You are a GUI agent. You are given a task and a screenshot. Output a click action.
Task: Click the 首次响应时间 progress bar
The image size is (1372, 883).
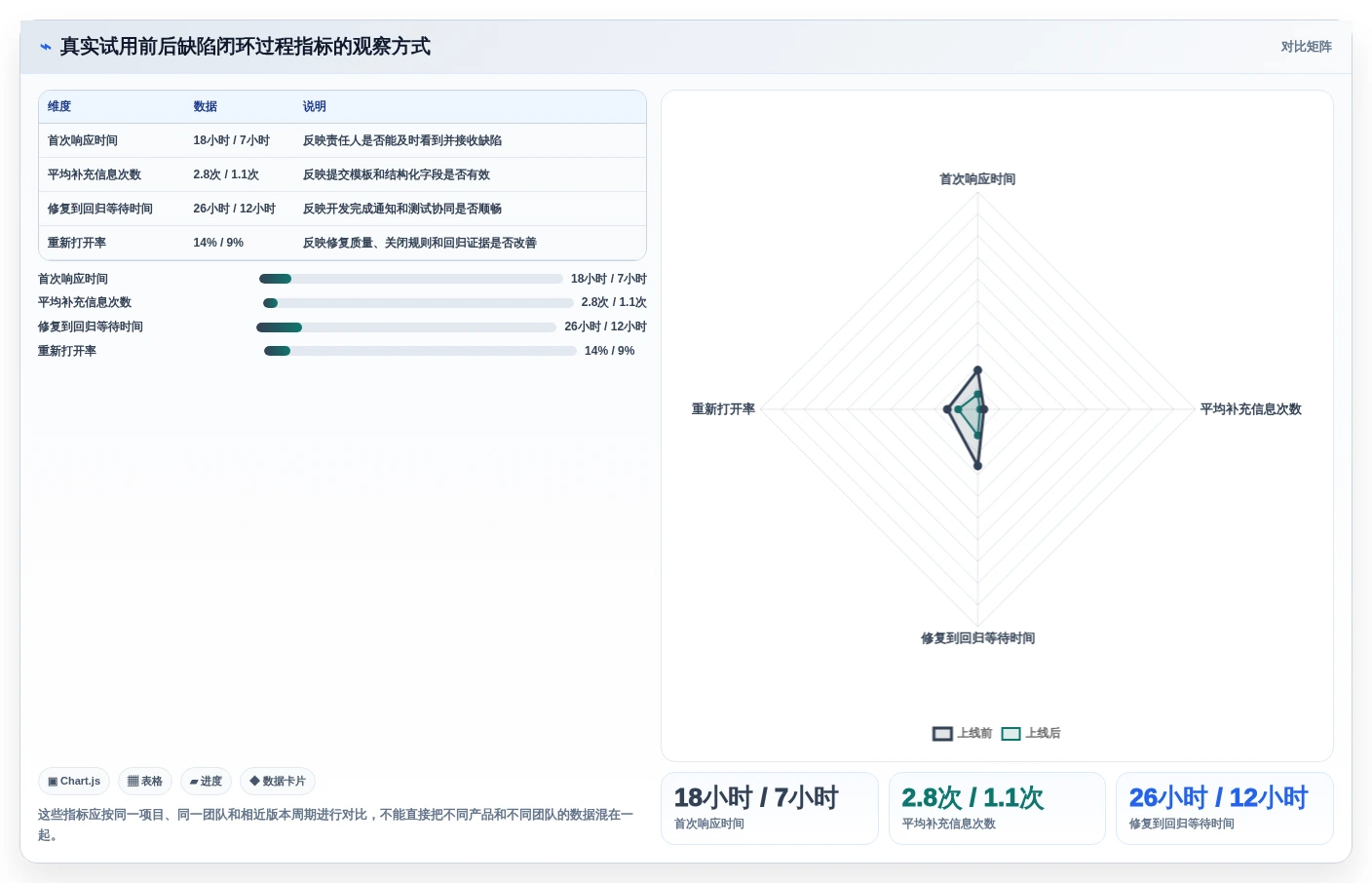pyautogui.click(x=411, y=279)
